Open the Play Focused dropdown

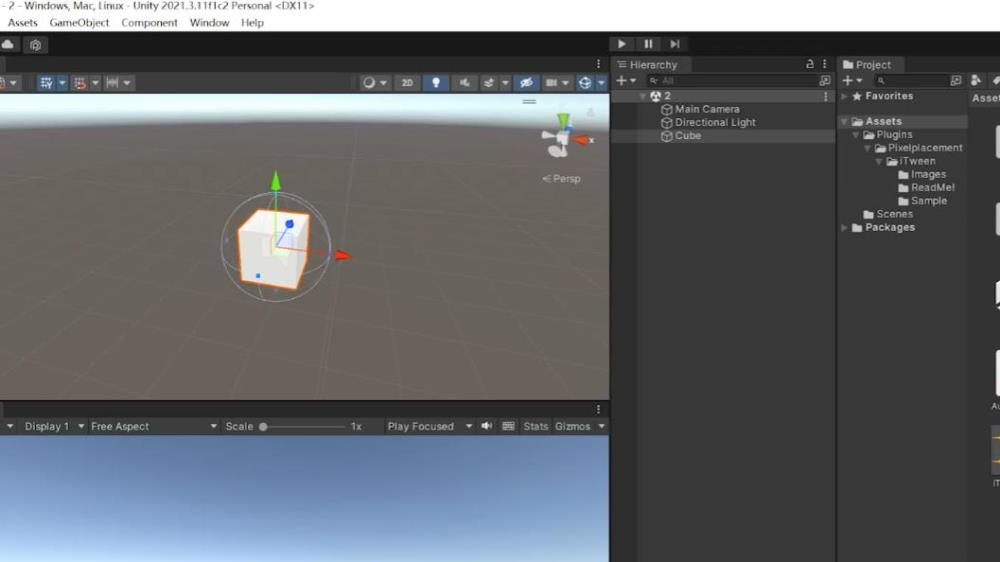tap(427, 426)
